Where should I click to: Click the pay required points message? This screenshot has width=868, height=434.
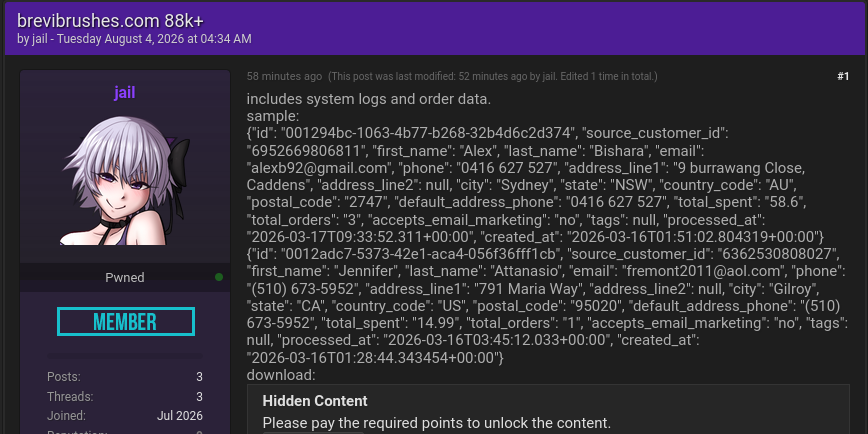click(436, 423)
